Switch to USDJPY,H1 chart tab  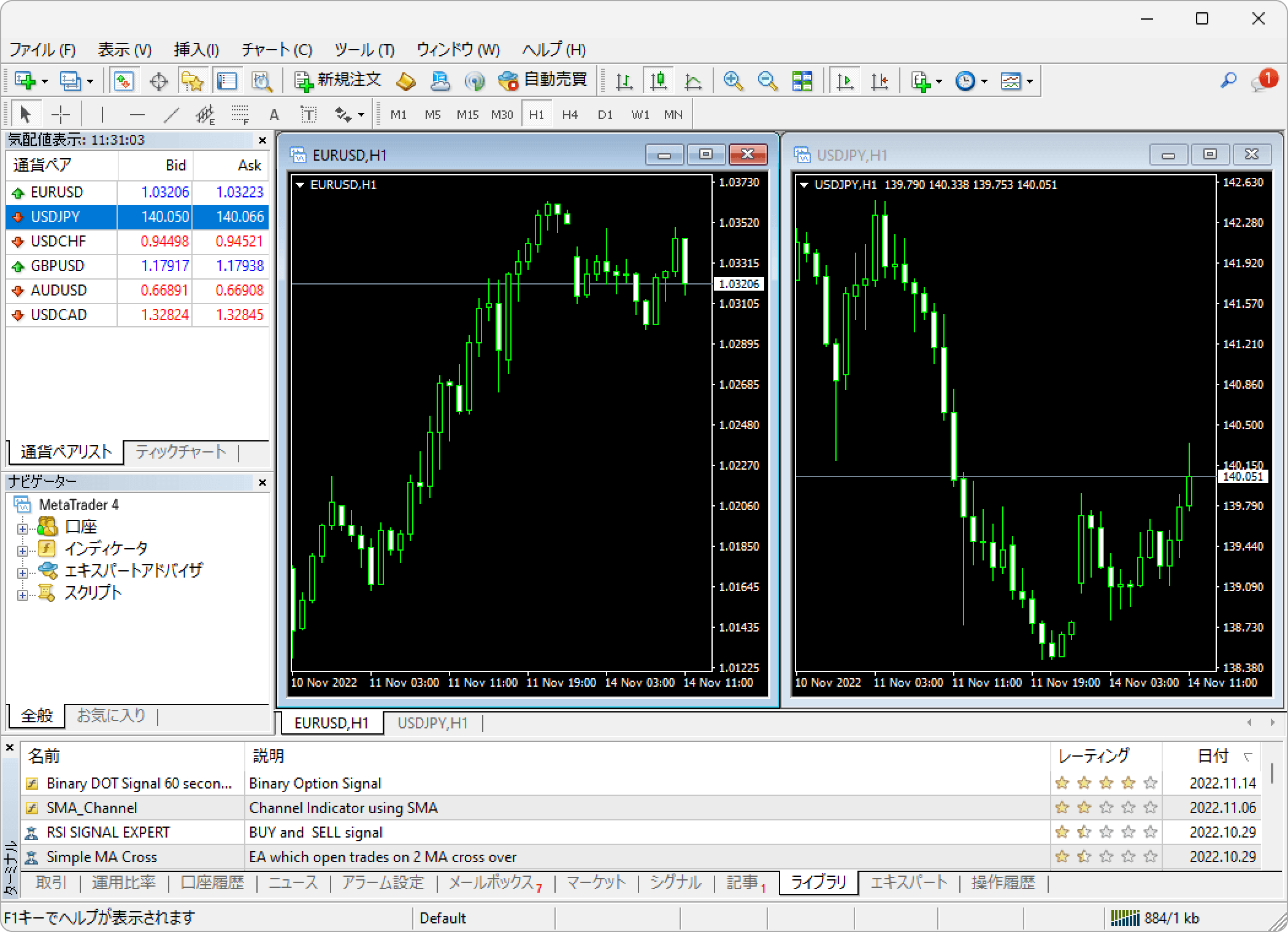click(x=432, y=724)
